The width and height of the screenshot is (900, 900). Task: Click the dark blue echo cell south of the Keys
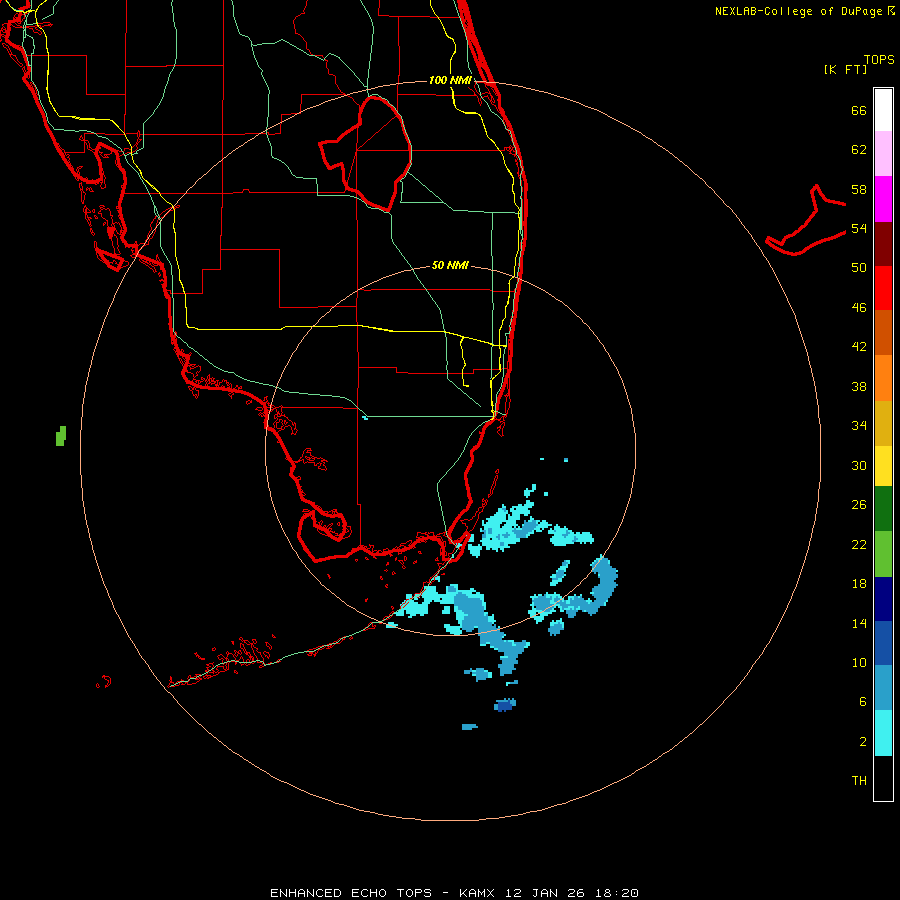(x=505, y=705)
